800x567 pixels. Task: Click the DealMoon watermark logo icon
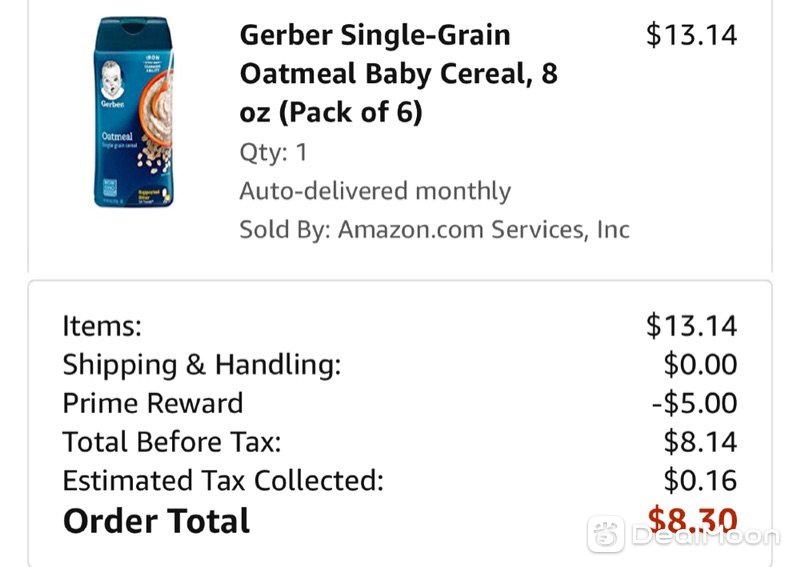606,534
